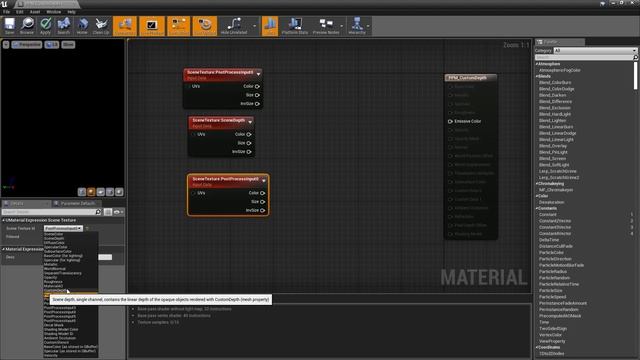Open the File menu

tap(7, 12)
